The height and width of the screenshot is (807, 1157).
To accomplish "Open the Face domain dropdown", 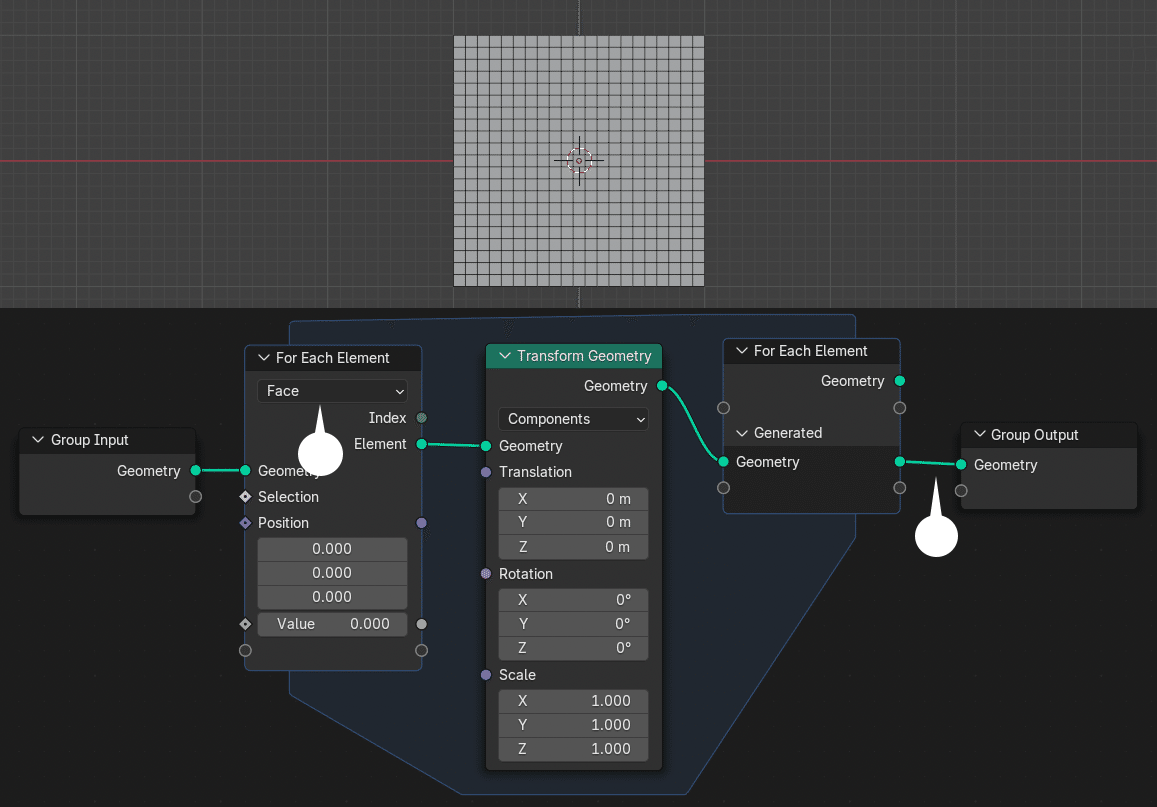I will point(332,391).
